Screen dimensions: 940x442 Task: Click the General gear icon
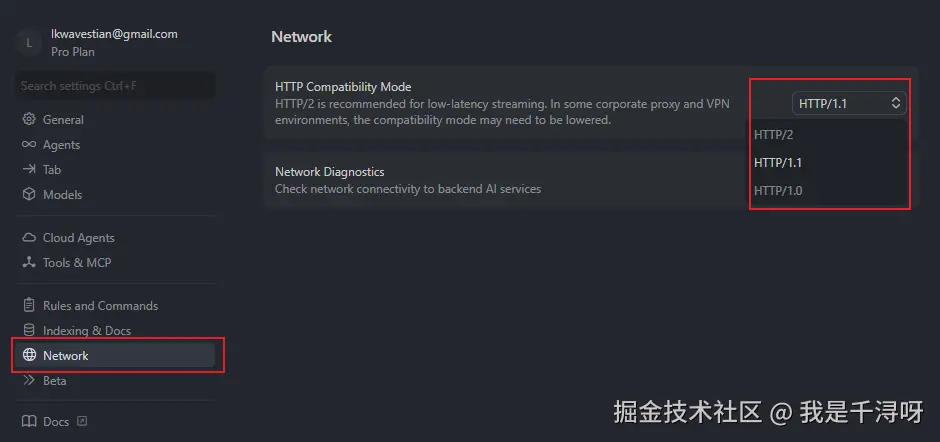tap(29, 120)
